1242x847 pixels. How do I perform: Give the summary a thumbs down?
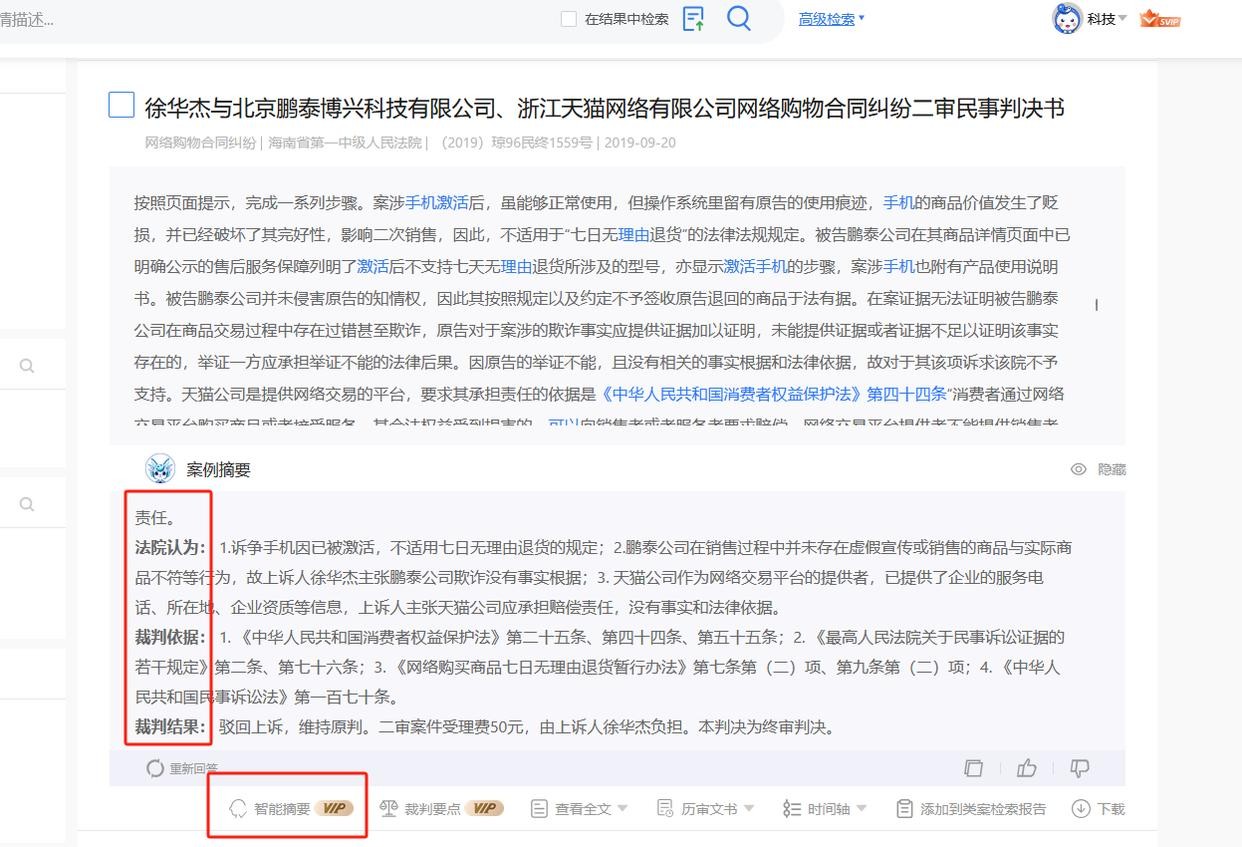(1080, 768)
